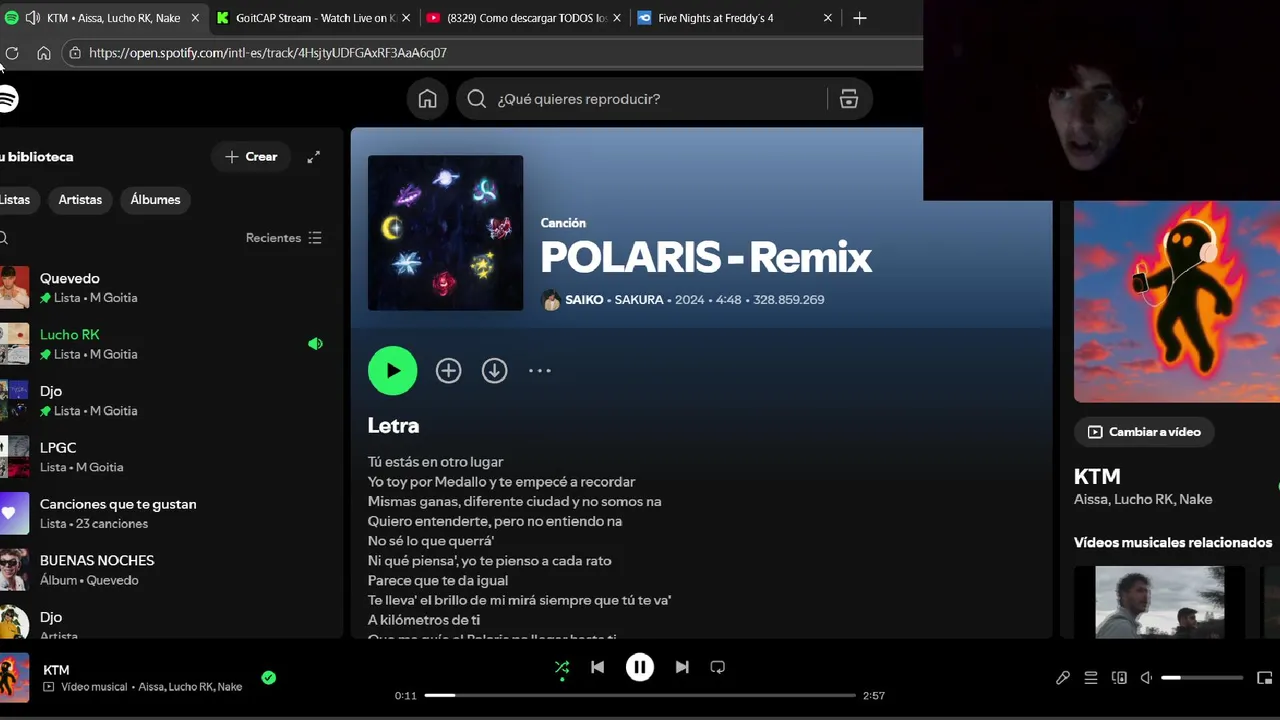Click Crear button in library
The width and height of the screenshot is (1280, 720).
pyautogui.click(x=251, y=157)
